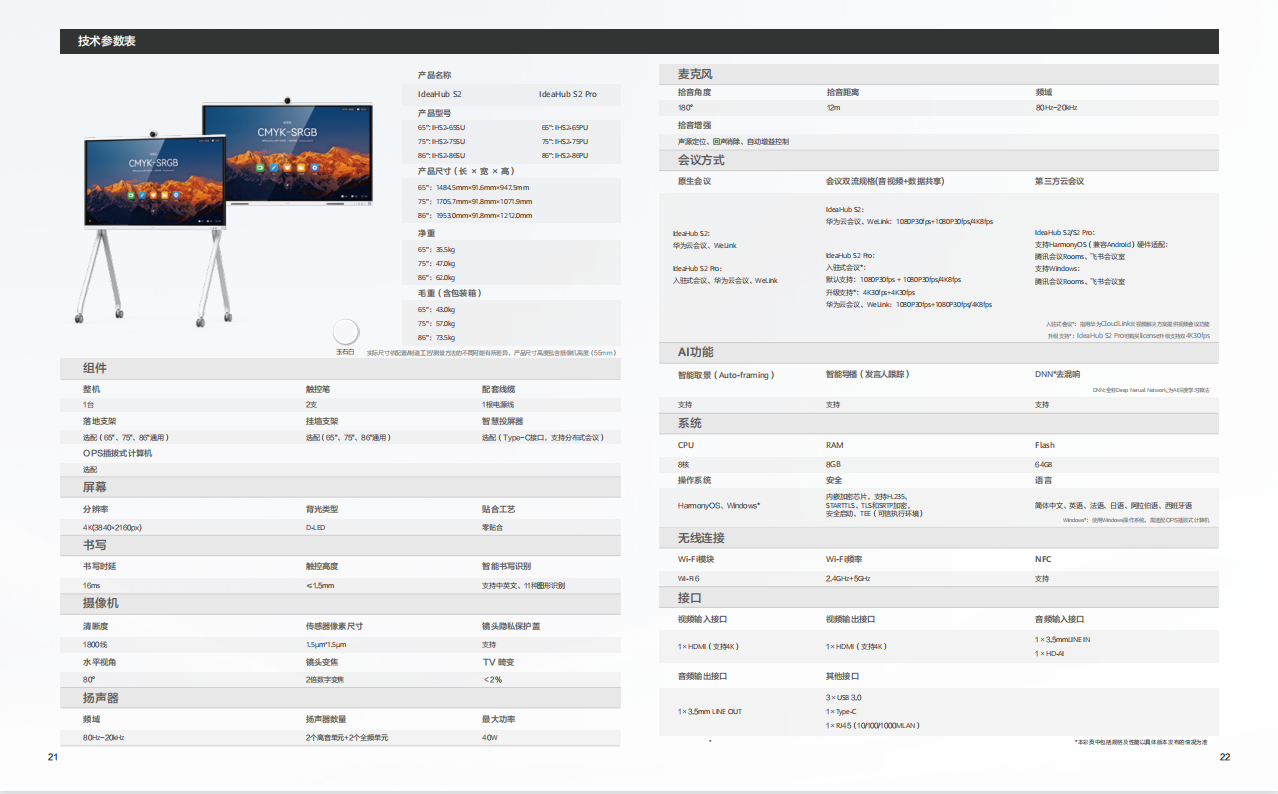Select the '1×3.5mm LINE IN' value
Screen dimensions: 1278x794
click(1063, 639)
